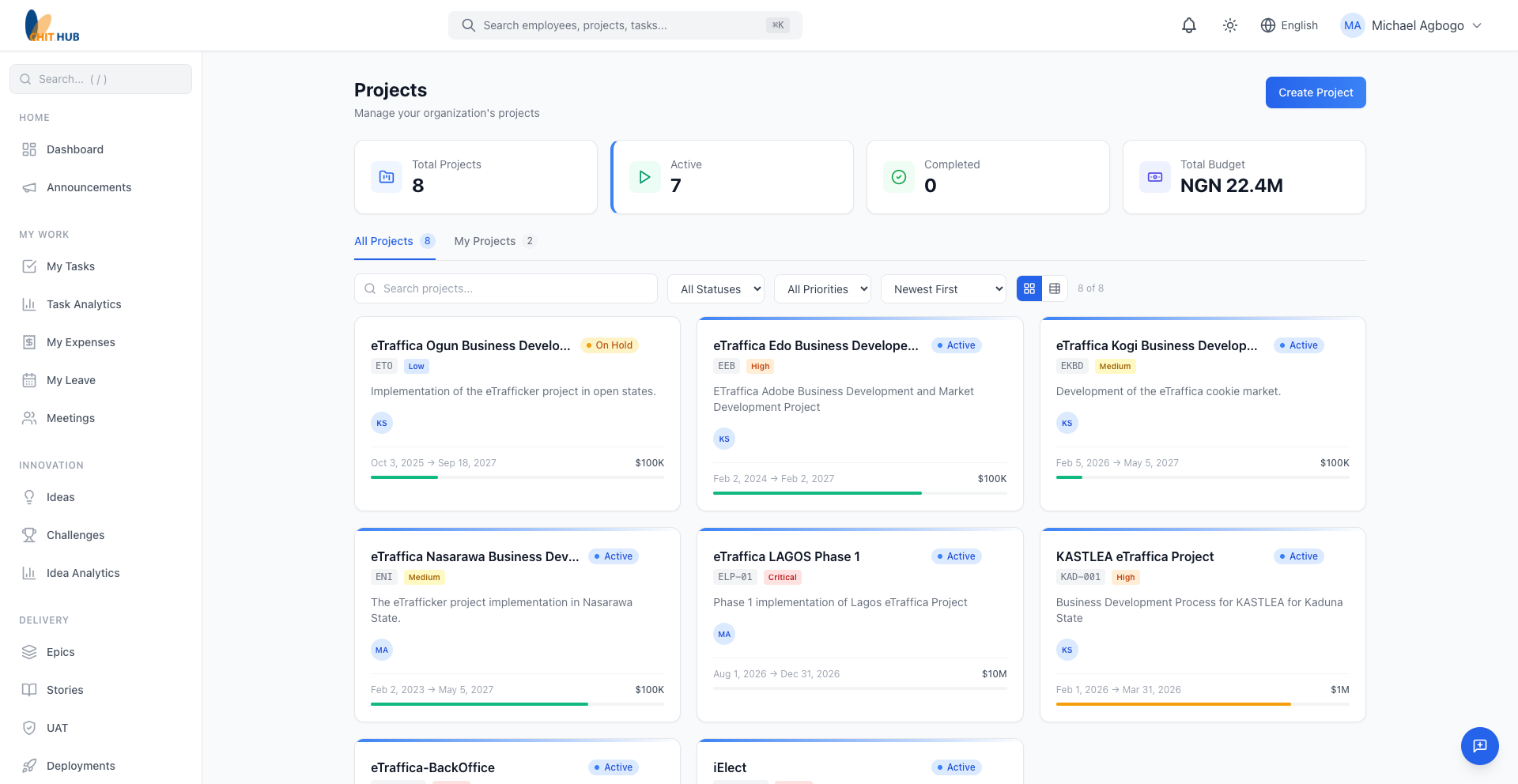The image size is (1518, 784).
Task: Open Ideas lightbulb icon
Action: click(x=29, y=497)
